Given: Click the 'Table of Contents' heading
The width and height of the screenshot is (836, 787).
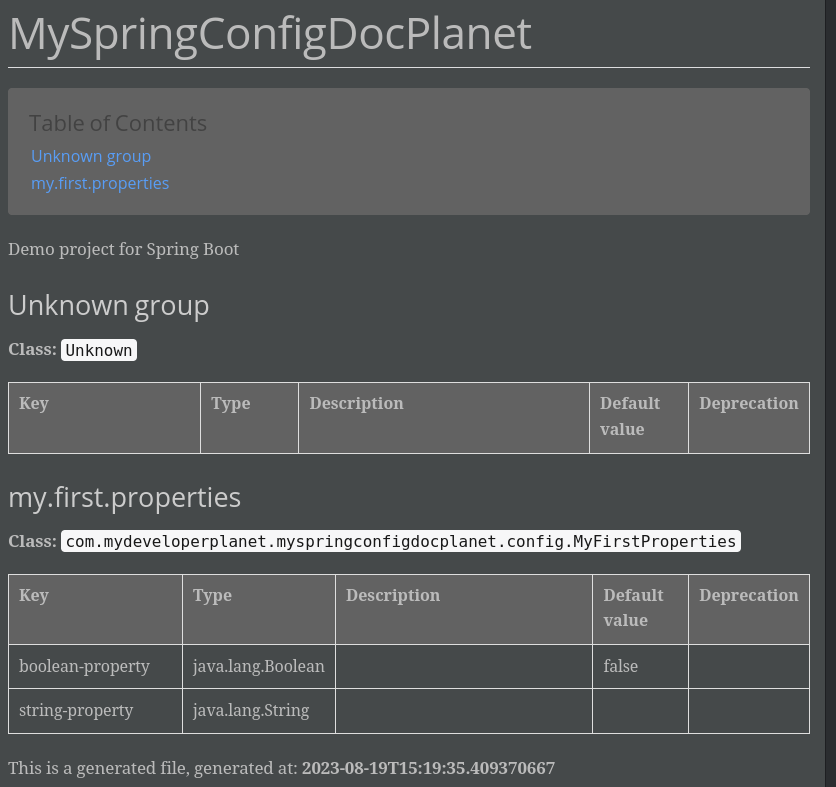Looking at the screenshot, I should coord(118,123).
